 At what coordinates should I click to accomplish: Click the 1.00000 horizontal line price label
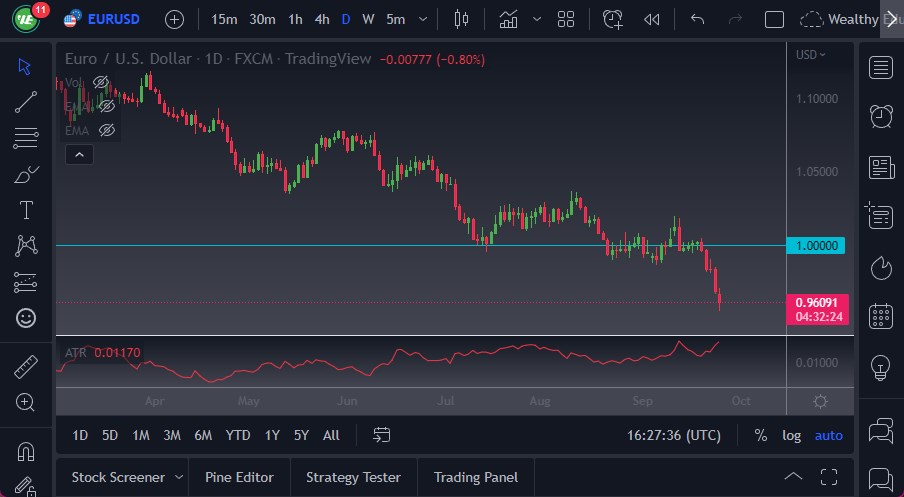pos(818,246)
